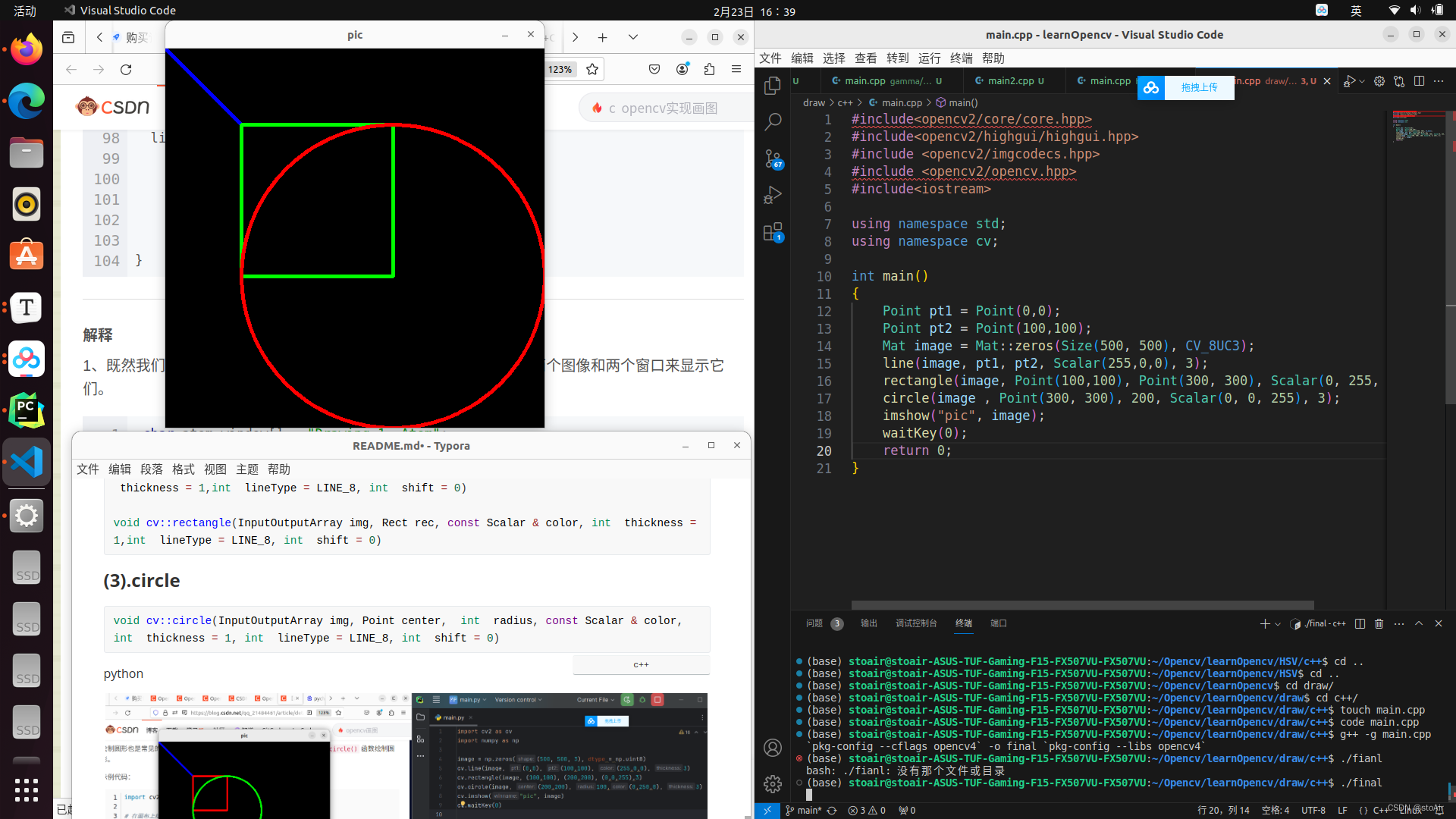Viewport: 1456px width, 819px height.
Task: Open terminal panel more actions menu
Action: click(x=1399, y=623)
